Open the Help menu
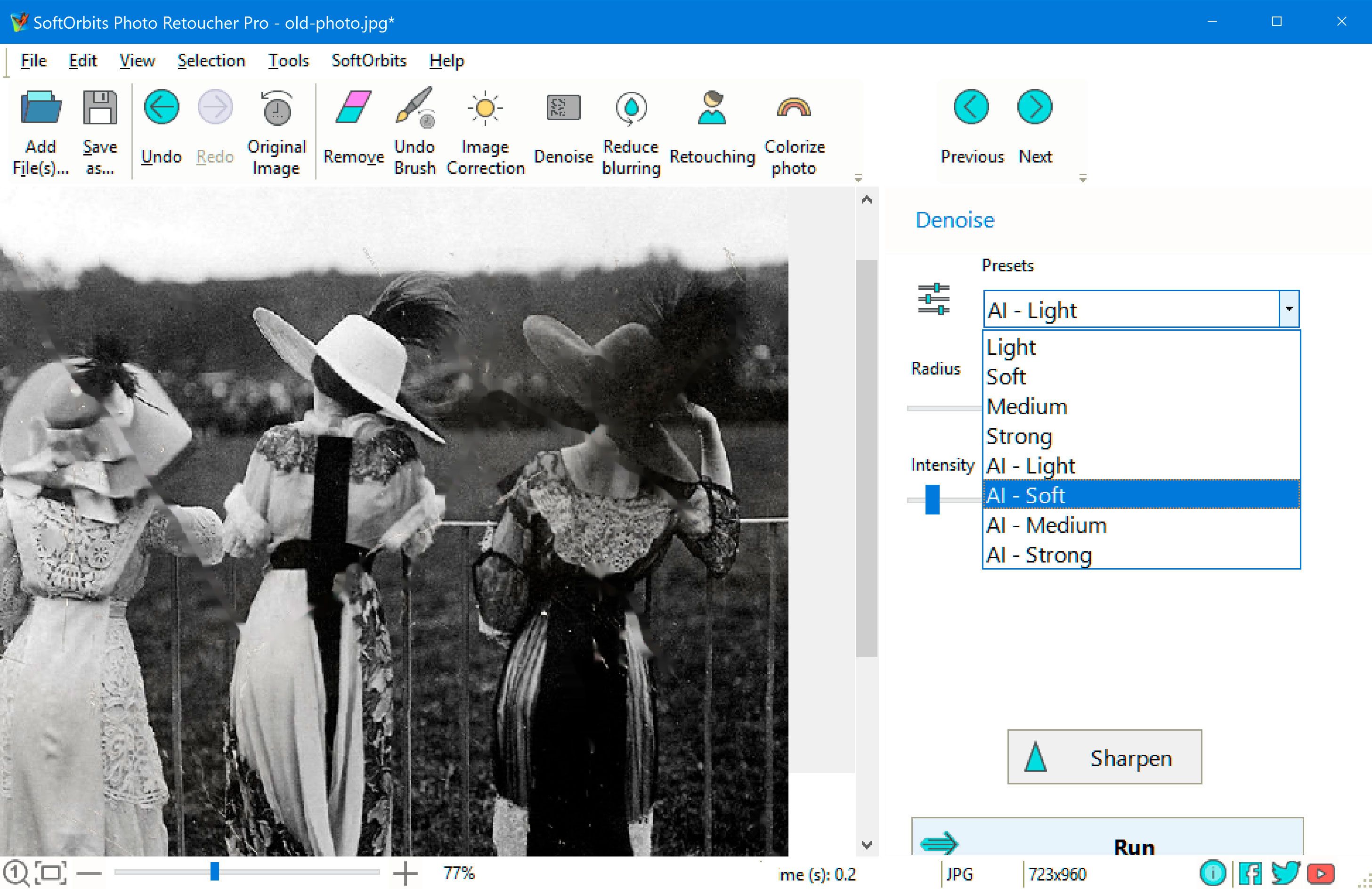Viewport: 1372px width, 889px height. pos(446,60)
